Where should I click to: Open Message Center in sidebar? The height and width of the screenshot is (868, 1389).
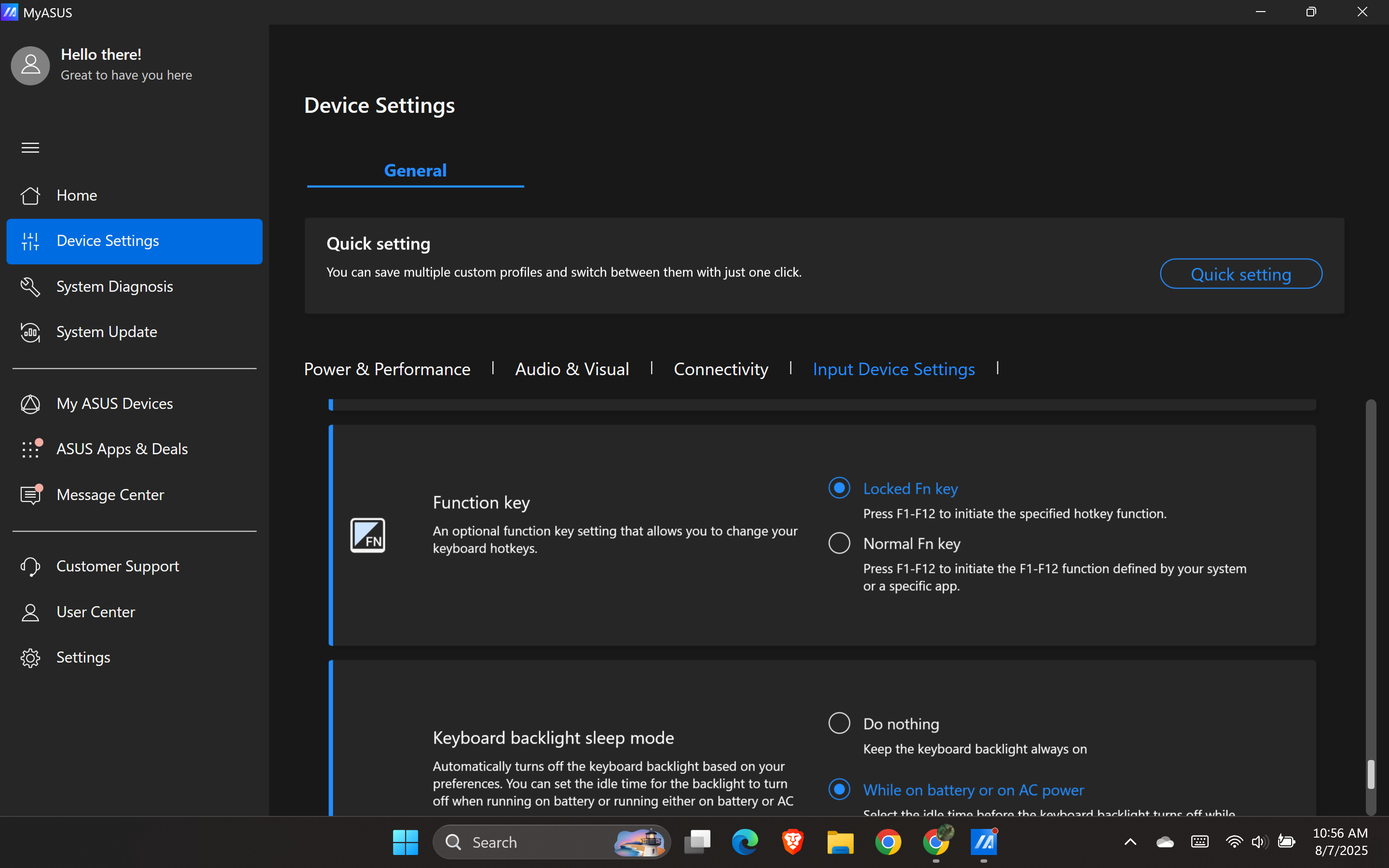(x=109, y=495)
